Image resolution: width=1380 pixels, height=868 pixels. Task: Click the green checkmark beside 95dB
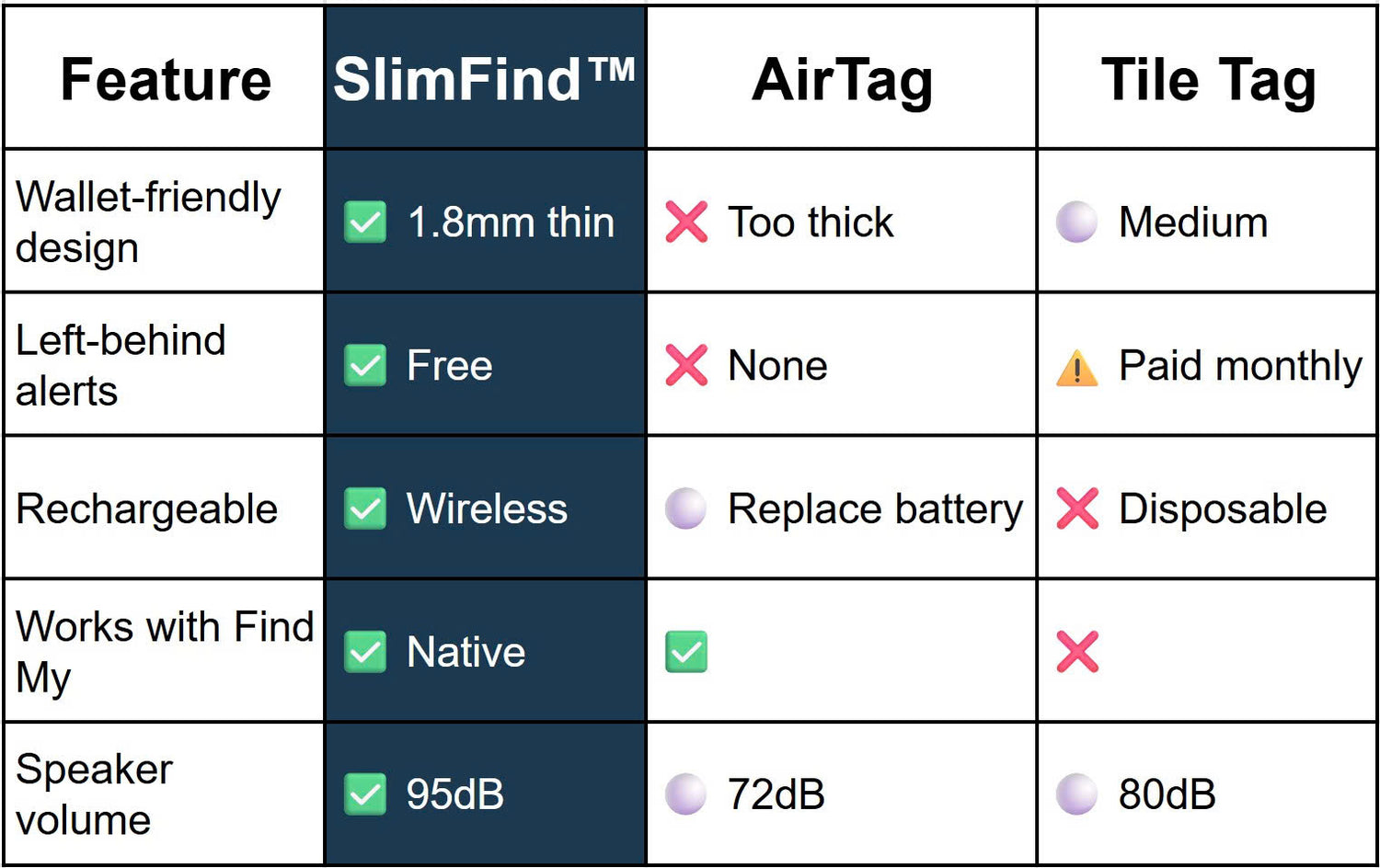365,794
